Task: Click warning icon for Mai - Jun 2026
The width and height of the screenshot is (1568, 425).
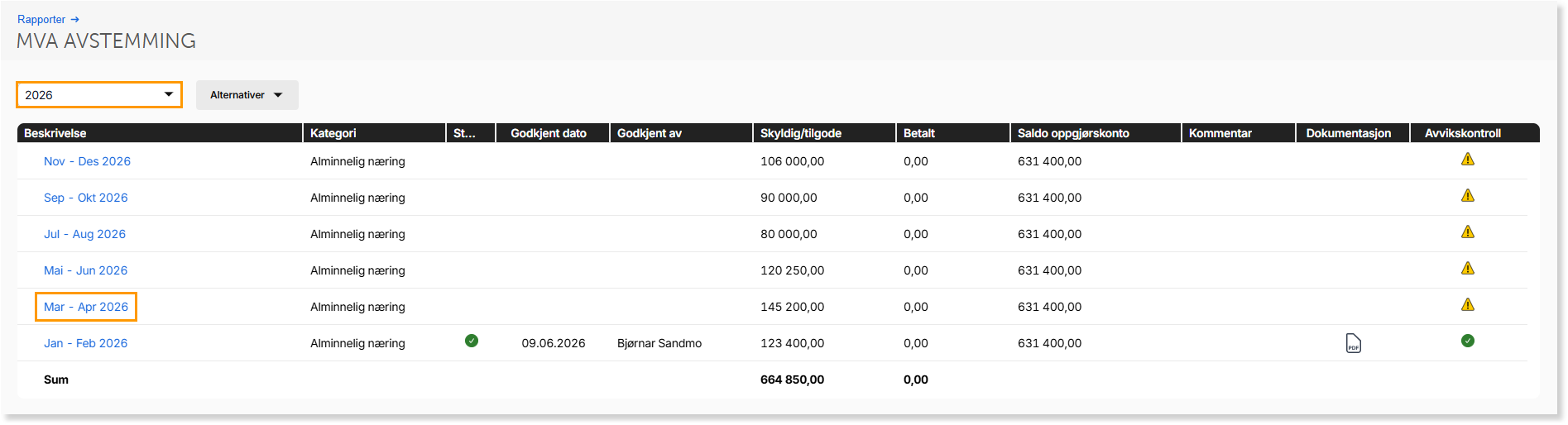Action: pyautogui.click(x=1467, y=269)
